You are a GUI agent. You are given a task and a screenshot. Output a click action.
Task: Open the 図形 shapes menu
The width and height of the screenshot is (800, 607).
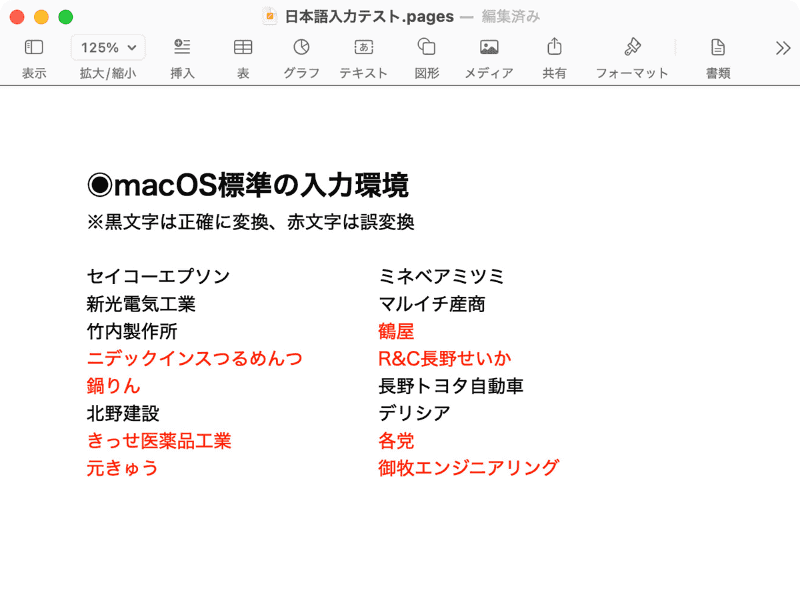tap(427, 47)
